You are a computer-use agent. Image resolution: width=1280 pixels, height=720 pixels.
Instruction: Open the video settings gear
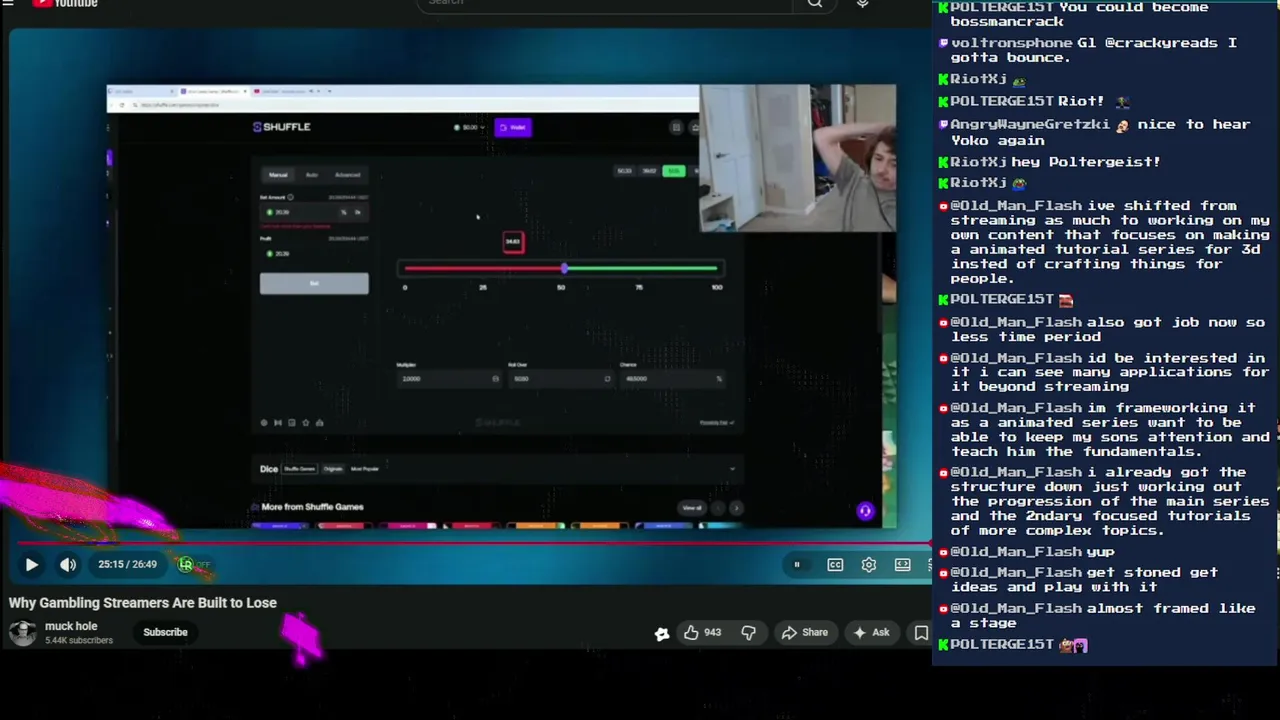click(x=869, y=565)
